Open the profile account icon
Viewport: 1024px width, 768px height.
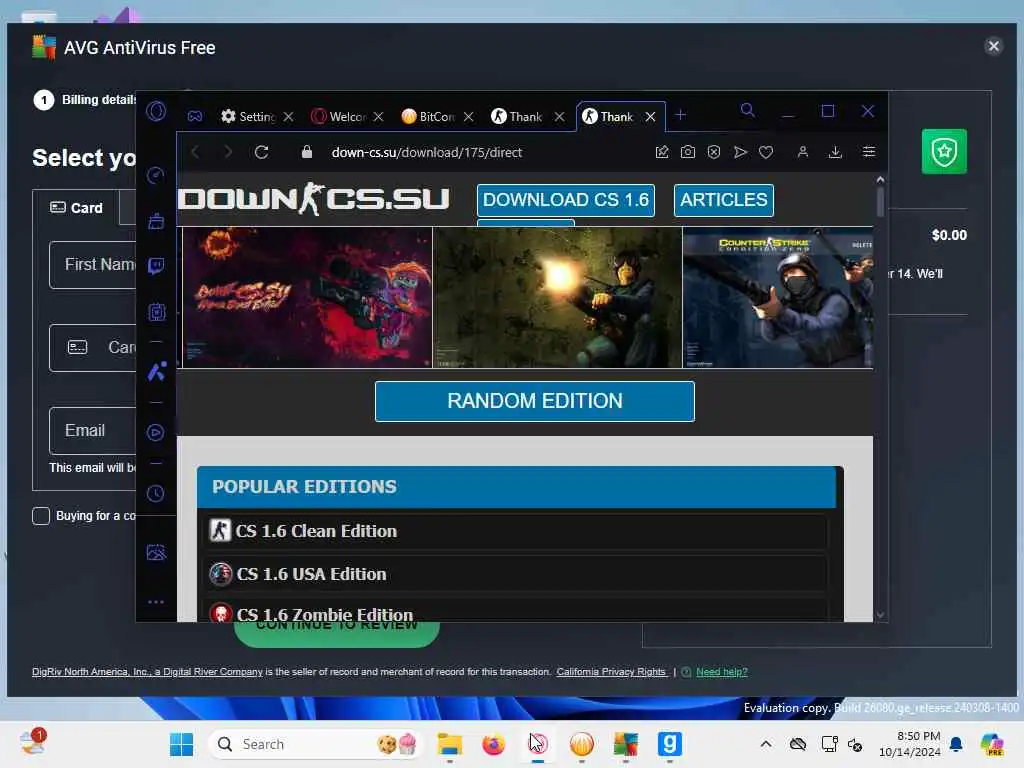(x=803, y=152)
